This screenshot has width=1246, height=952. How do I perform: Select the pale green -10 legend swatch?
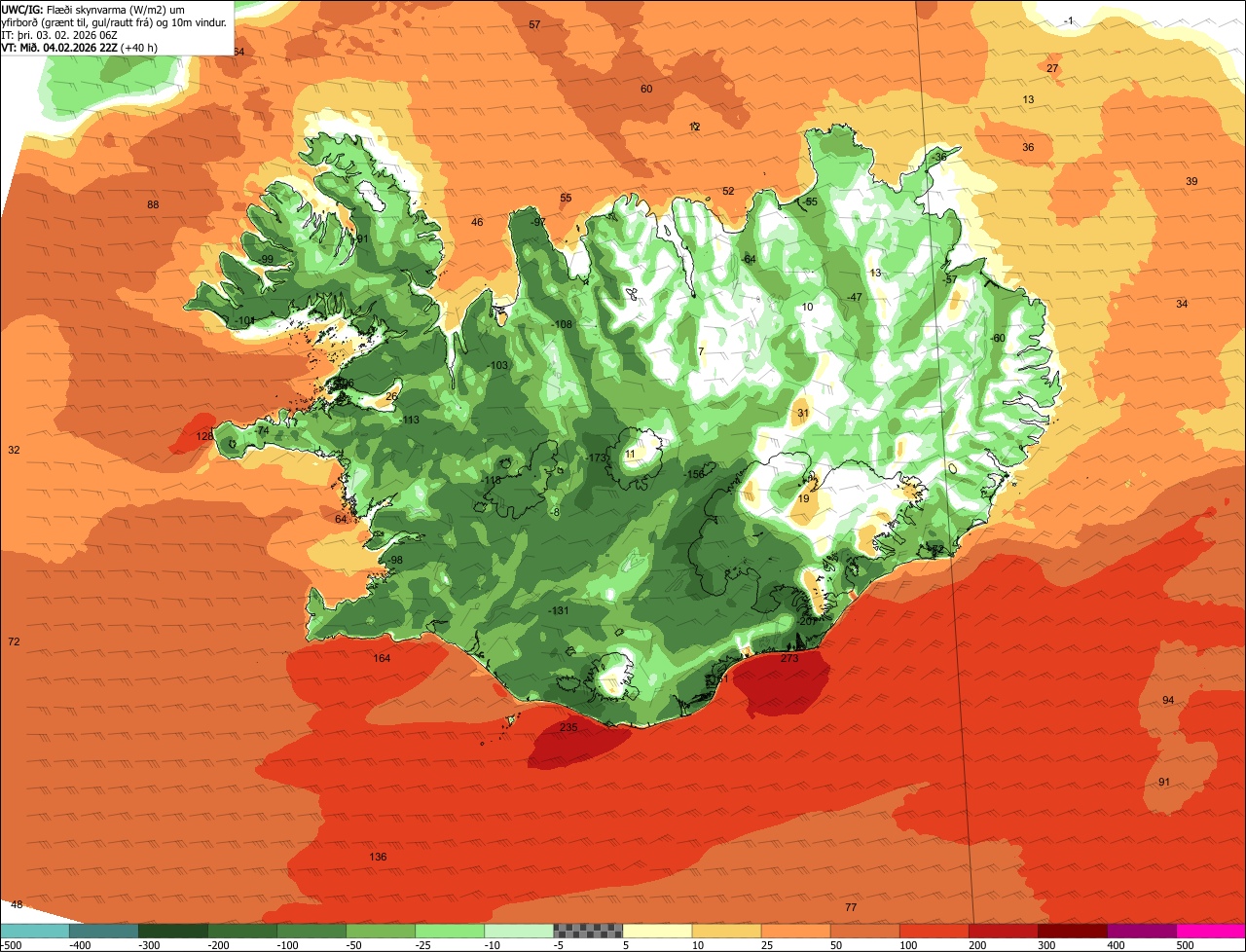click(519, 931)
